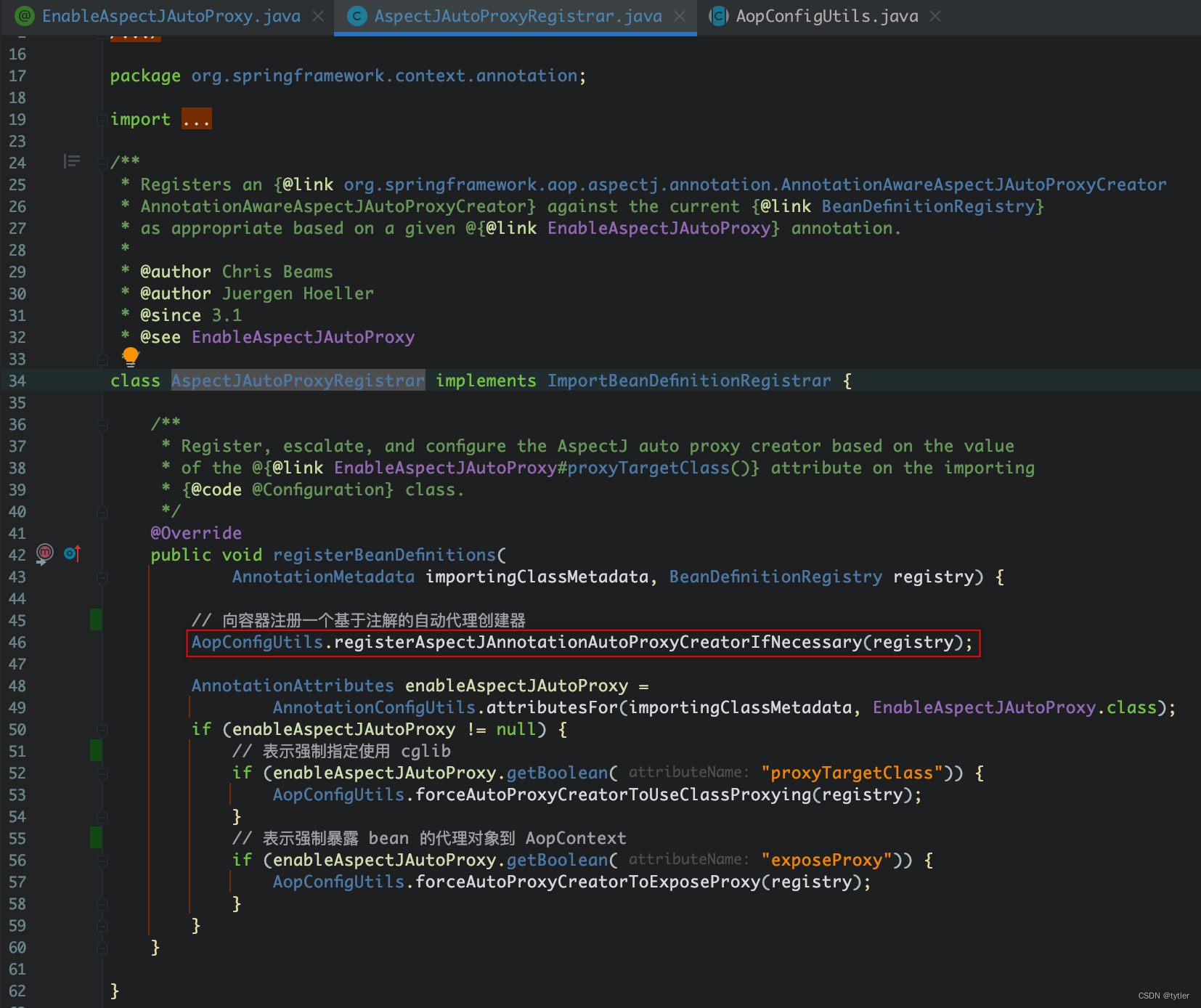The width and height of the screenshot is (1201, 1008).
Task: Collapse the proxyTargetClass if block fold on line 52
Action: (x=102, y=773)
